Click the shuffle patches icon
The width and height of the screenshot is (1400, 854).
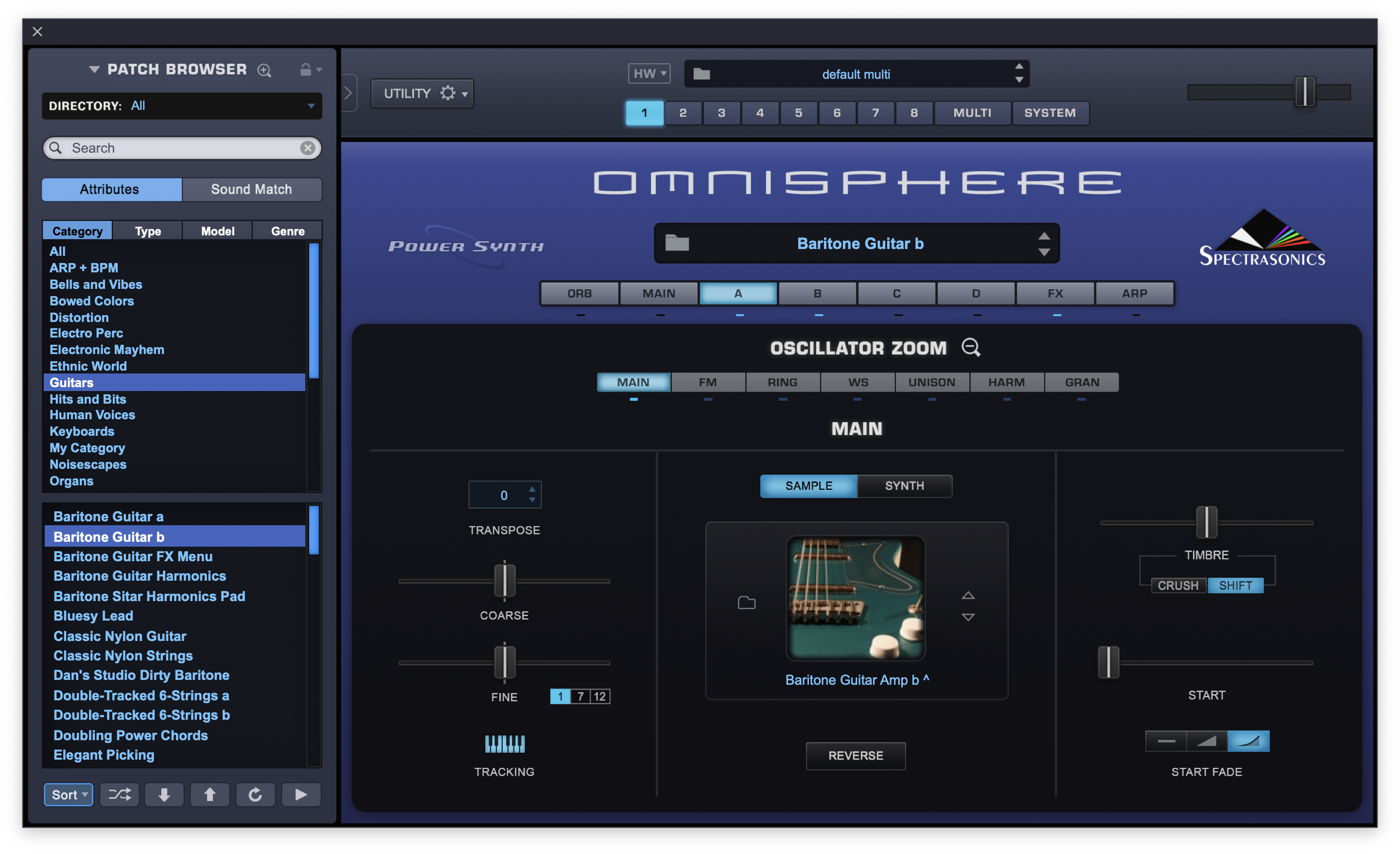click(119, 794)
